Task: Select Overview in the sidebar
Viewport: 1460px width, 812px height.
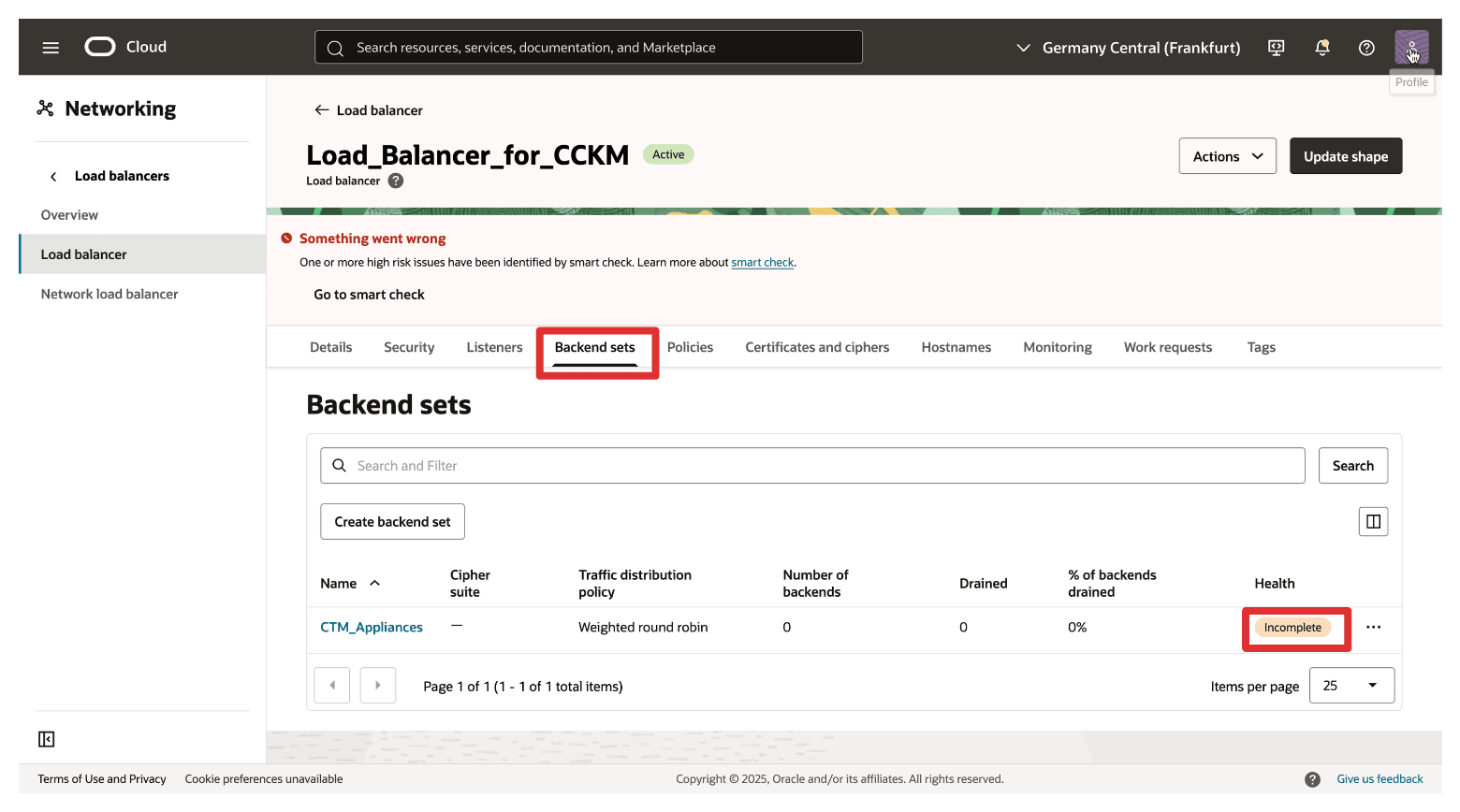Action: click(x=69, y=215)
